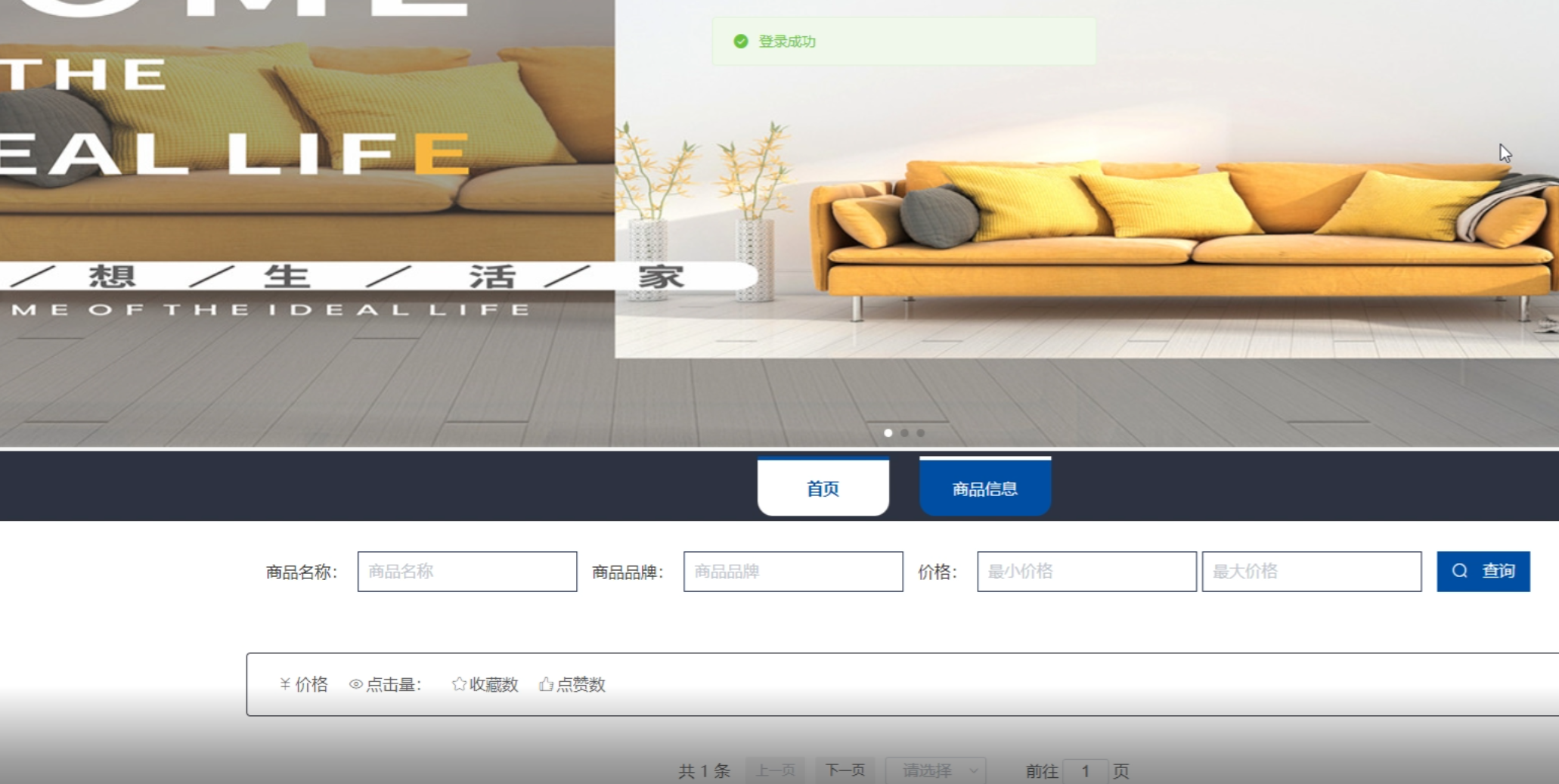Switch to the second carousel indicator dot

pos(904,433)
